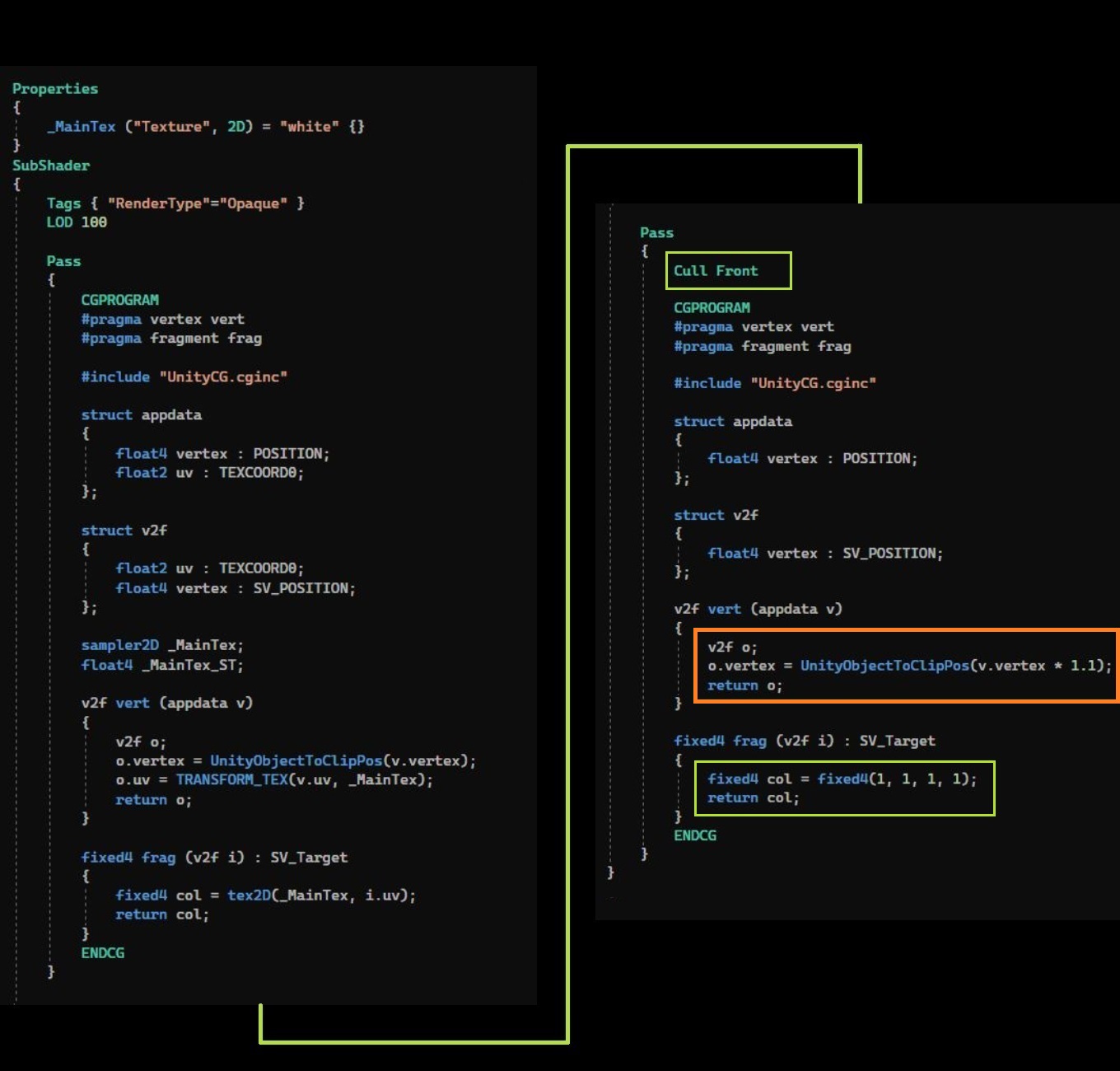Viewport: 1120px width, 1071px height.
Task: Click "CGPROGRAM" in the left code panel
Action: 120,299
